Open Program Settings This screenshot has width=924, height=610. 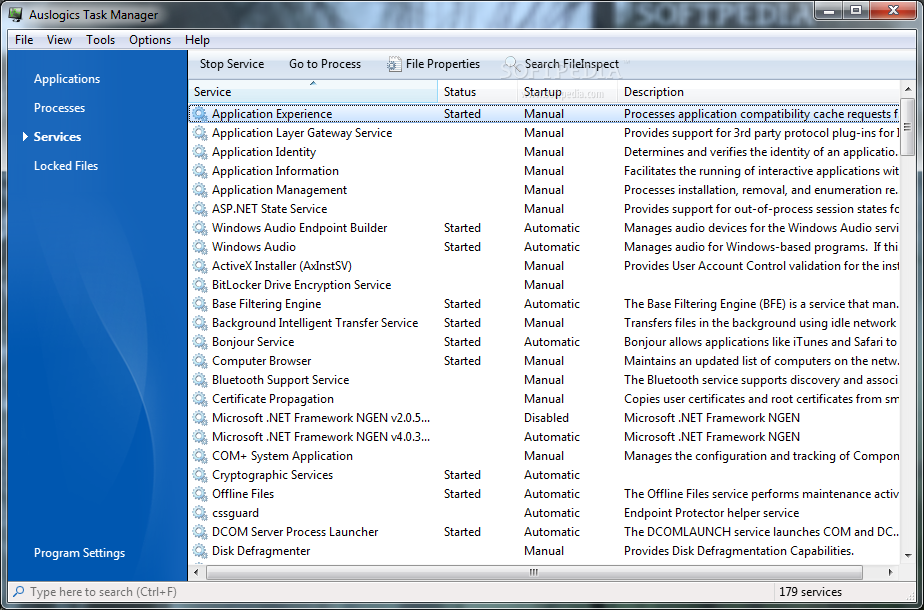pos(79,553)
